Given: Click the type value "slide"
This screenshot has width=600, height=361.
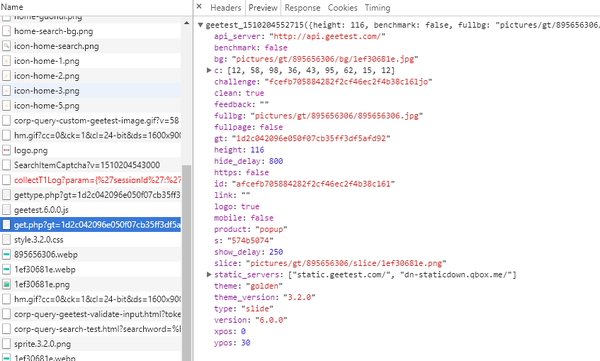Looking at the screenshot, I should tap(257, 309).
